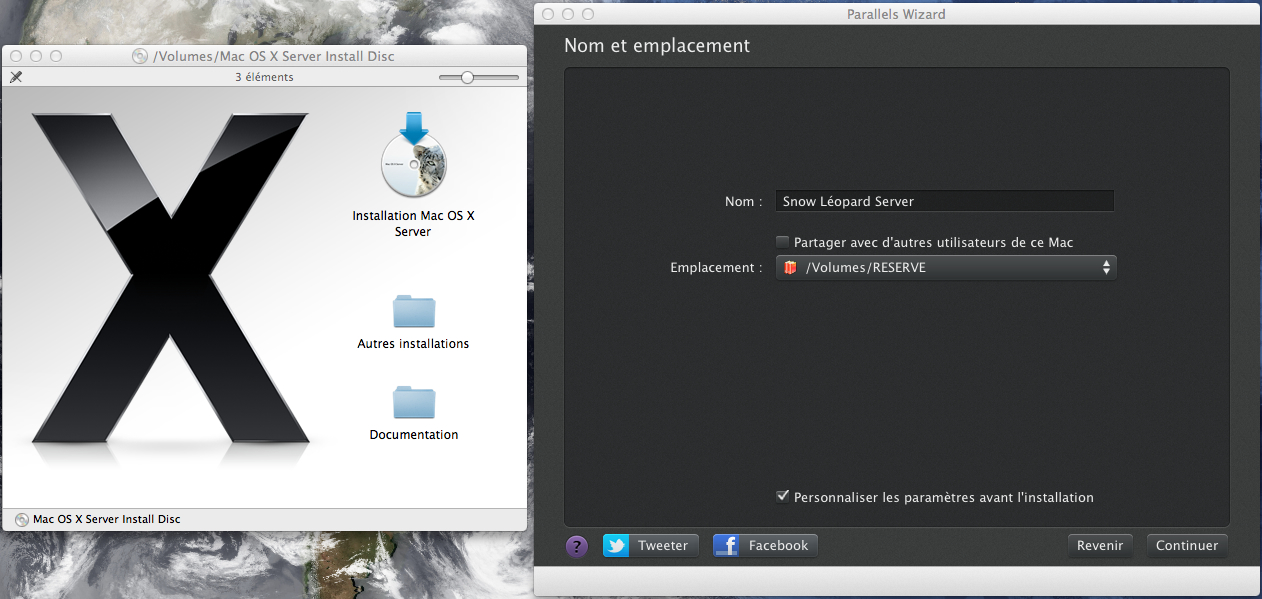Click Mac OS X Server Install Disc path bar text
The height and width of the screenshot is (599, 1262).
(107, 519)
